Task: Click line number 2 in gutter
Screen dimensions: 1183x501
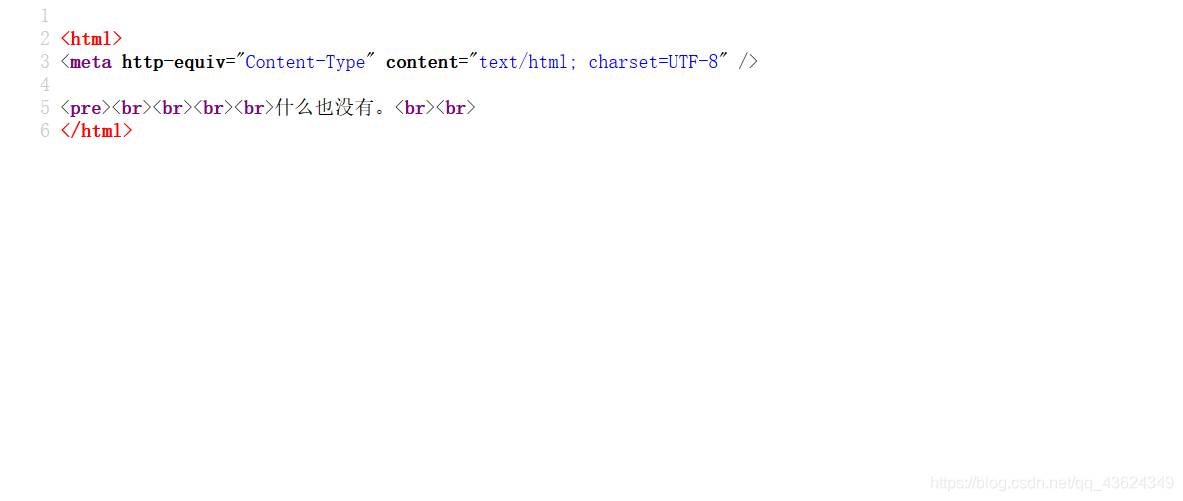Action: tap(45, 39)
